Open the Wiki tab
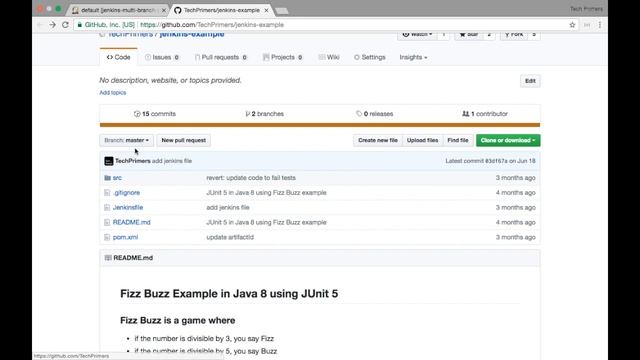This screenshot has height=360, width=640. coord(329,57)
